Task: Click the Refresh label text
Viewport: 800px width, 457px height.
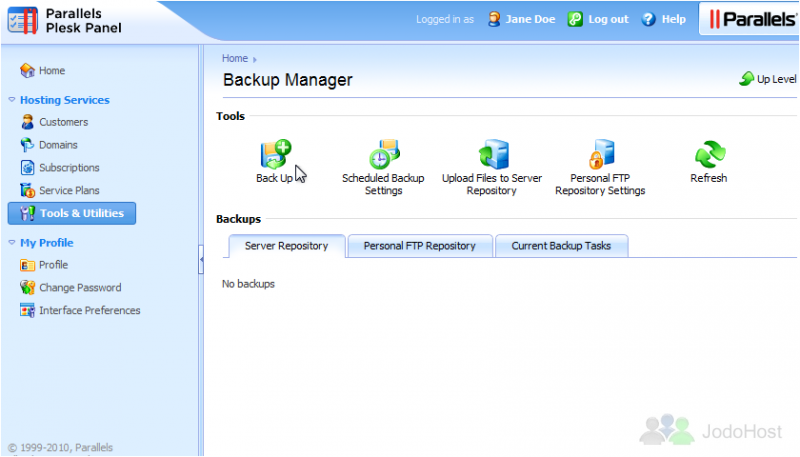Action: pyautogui.click(x=709, y=178)
